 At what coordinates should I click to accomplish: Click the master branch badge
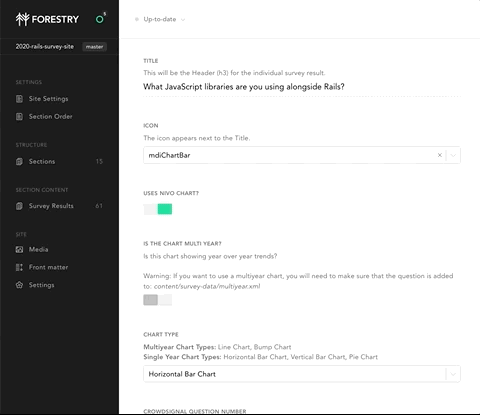point(94,47)
